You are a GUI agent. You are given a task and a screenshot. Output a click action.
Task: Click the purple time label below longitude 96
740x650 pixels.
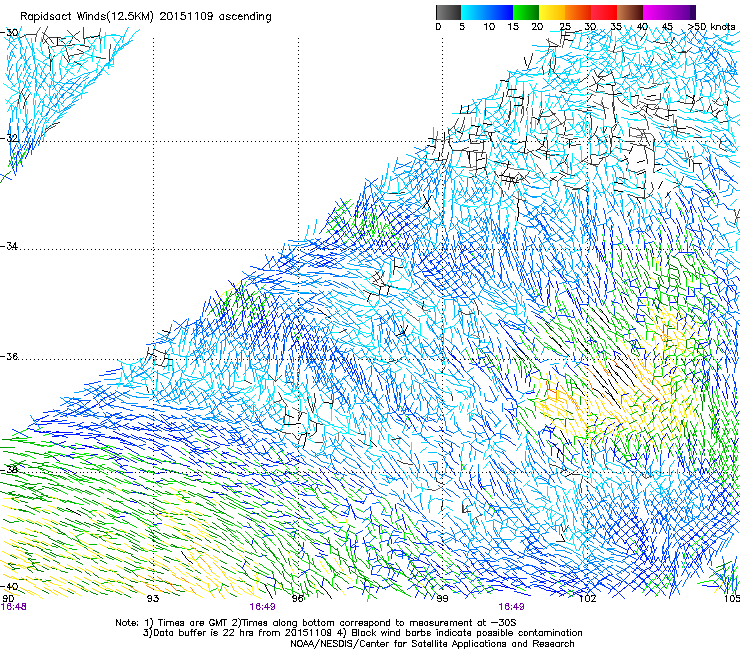coord(262,607)
